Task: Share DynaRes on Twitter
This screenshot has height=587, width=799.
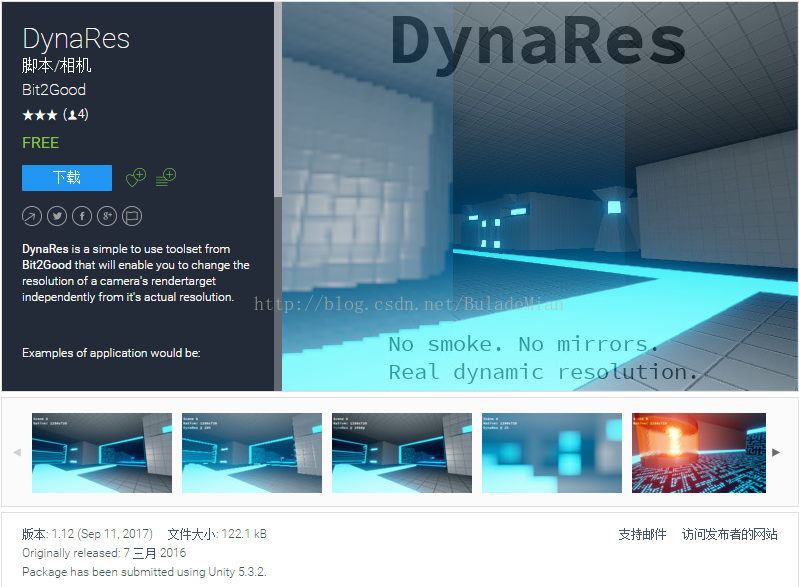Action: 57,216
